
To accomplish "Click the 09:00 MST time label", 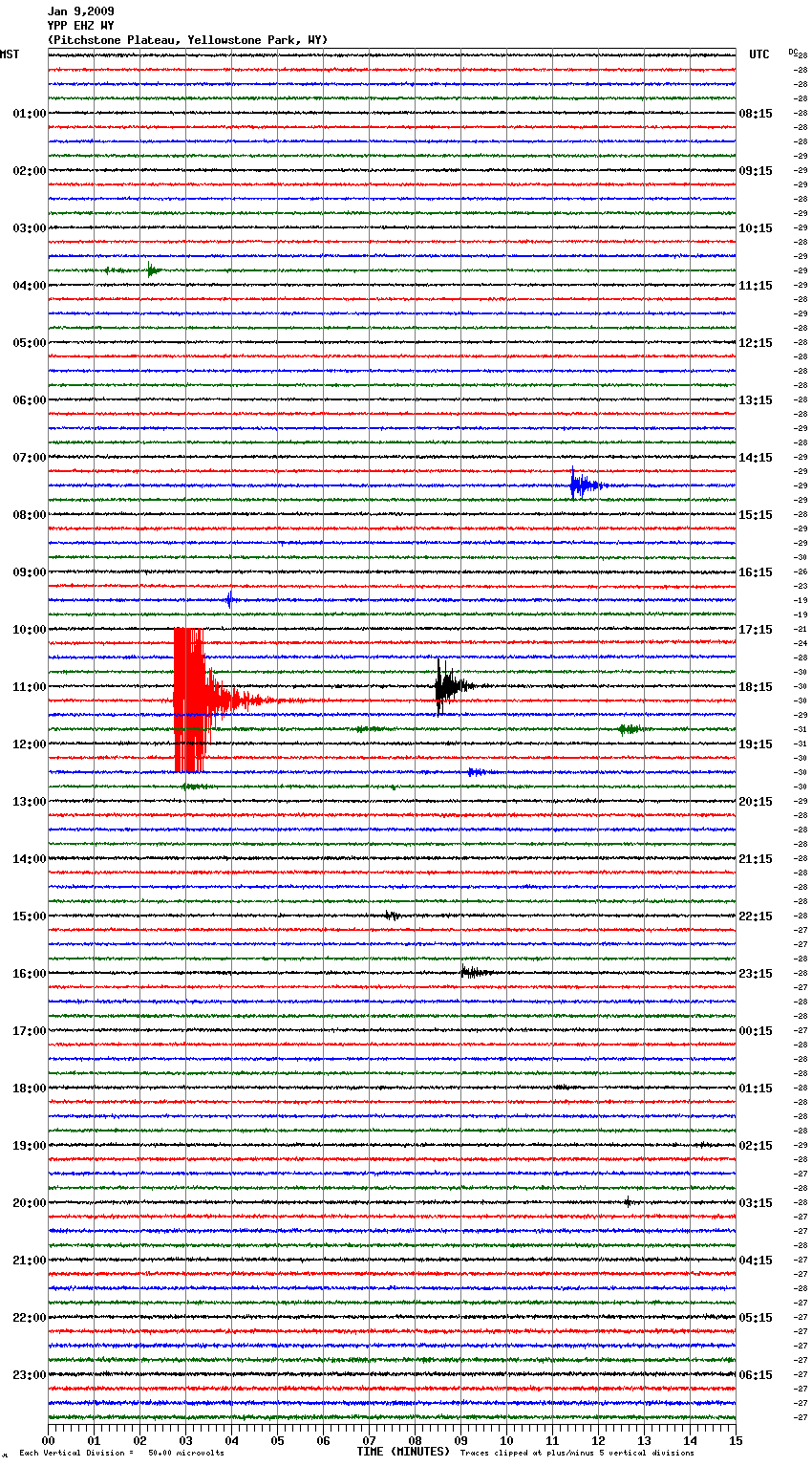I will click(29, 572).
